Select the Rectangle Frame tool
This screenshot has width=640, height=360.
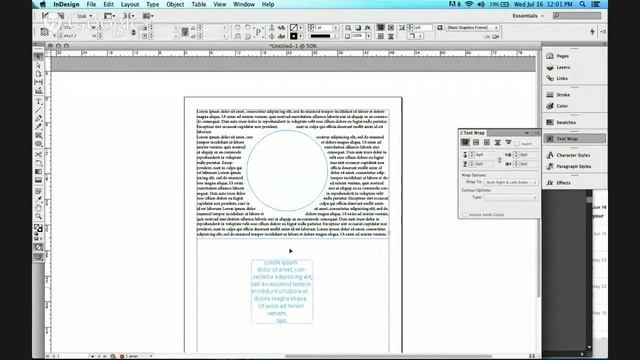(38, 135)
